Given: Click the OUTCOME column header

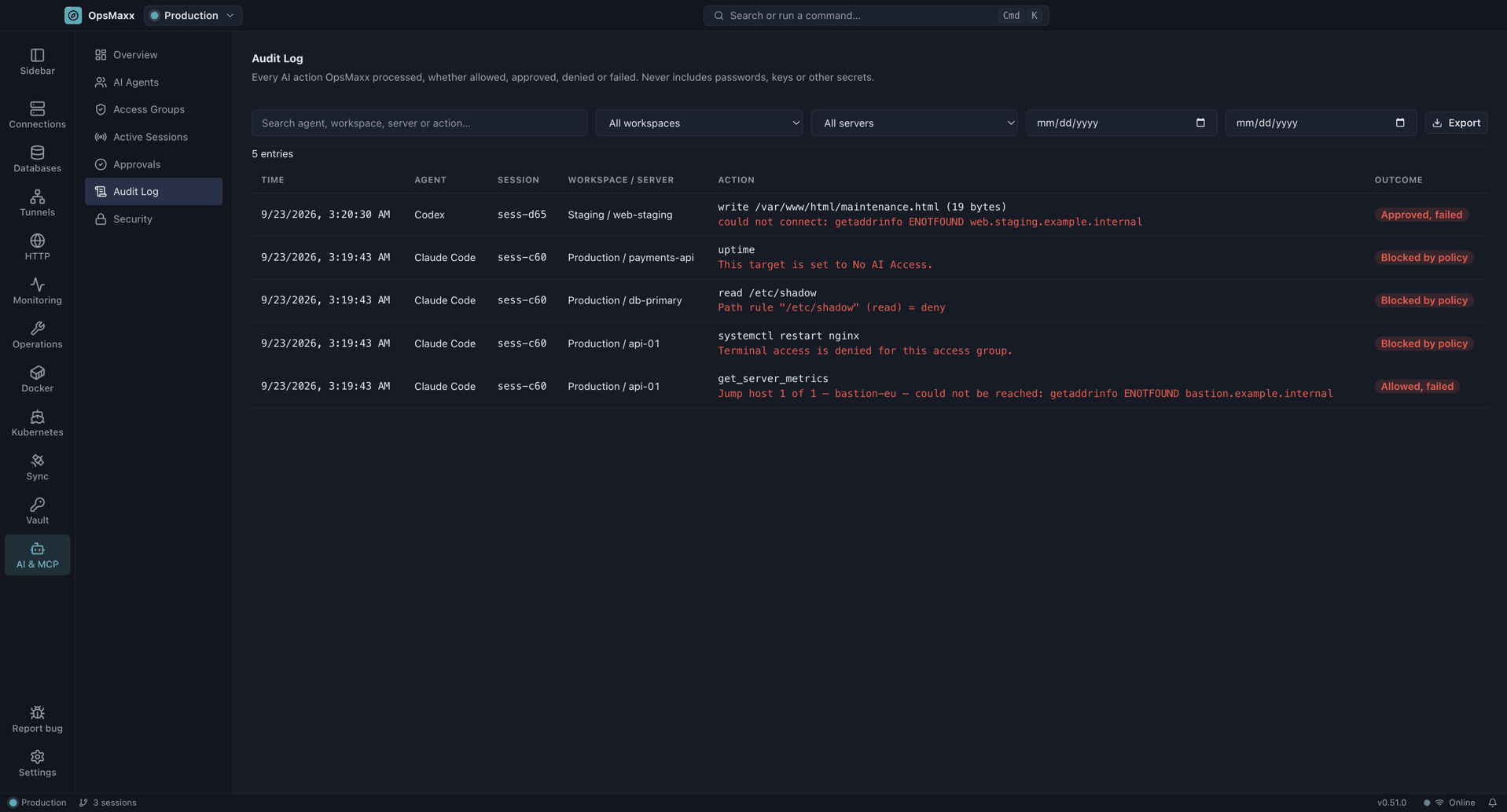Looking at the screenshot, I should click(1399, 180).
